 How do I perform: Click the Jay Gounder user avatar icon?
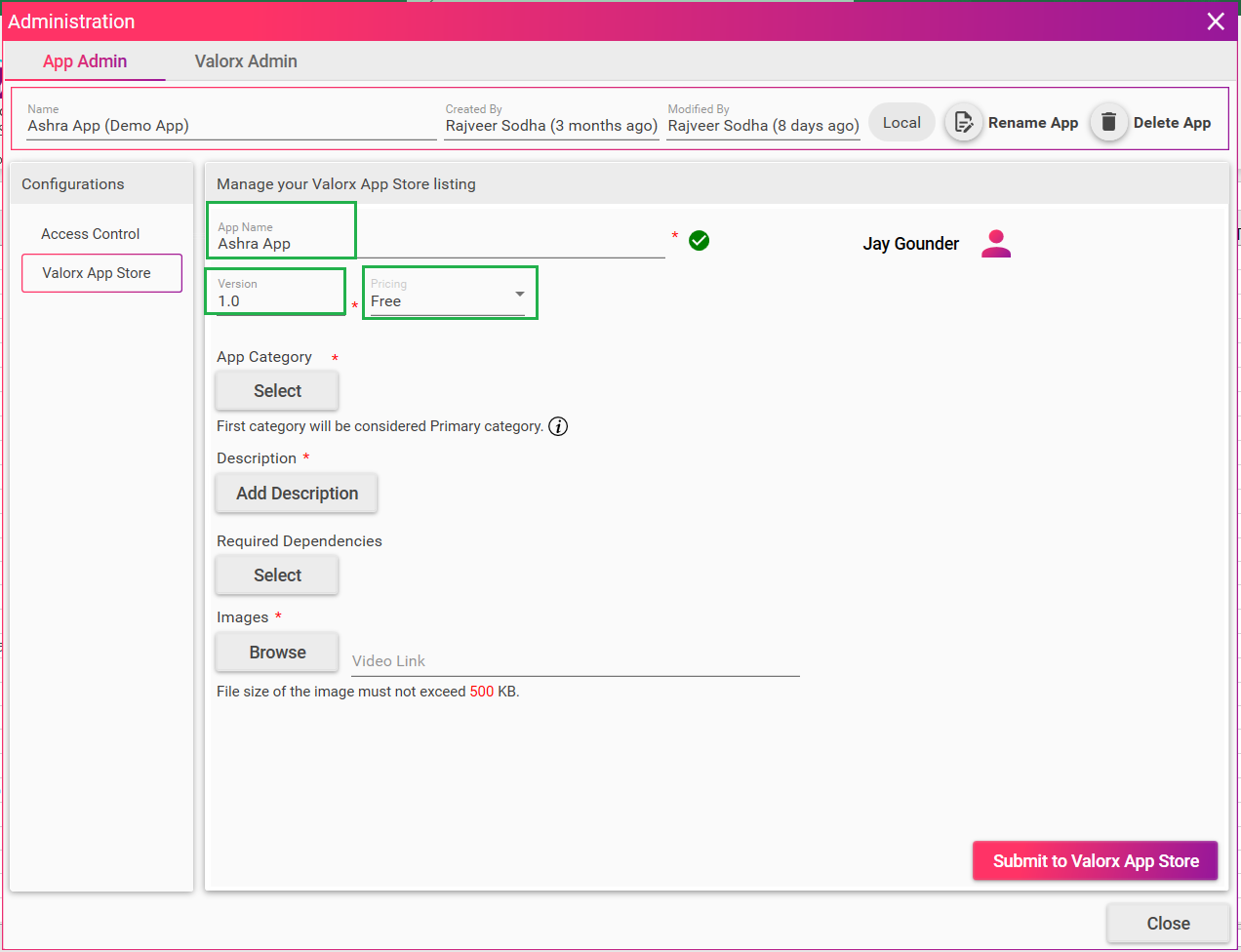pos(996,244)
